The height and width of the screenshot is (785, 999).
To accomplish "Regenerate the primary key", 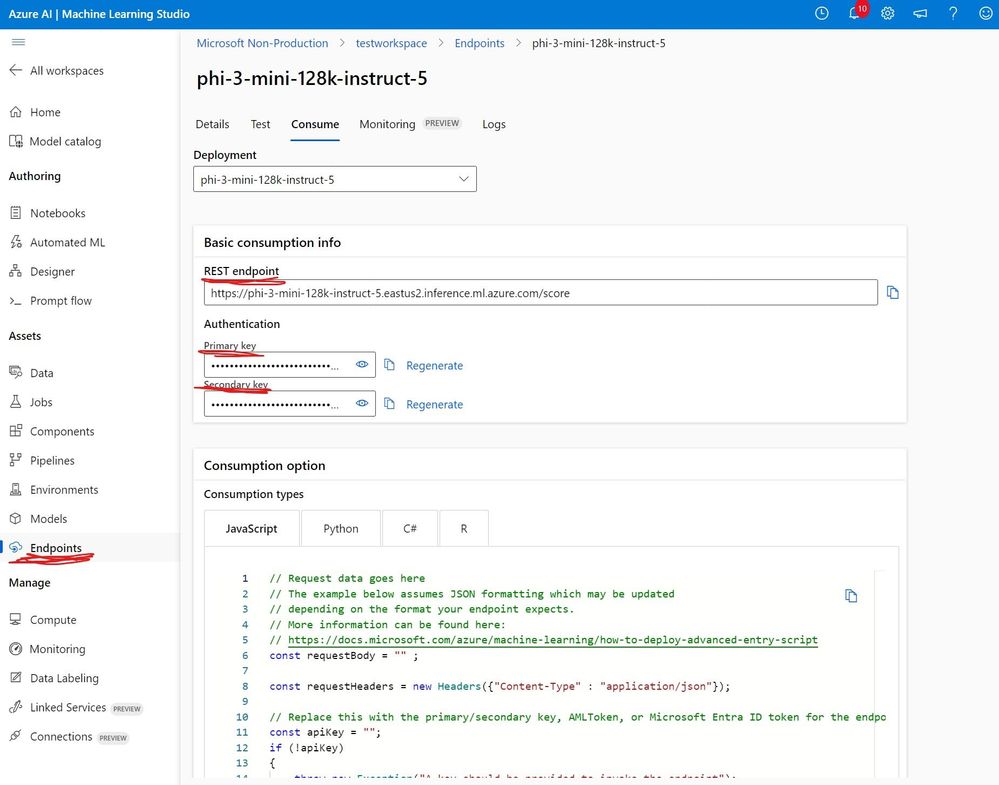I will 435,366.
